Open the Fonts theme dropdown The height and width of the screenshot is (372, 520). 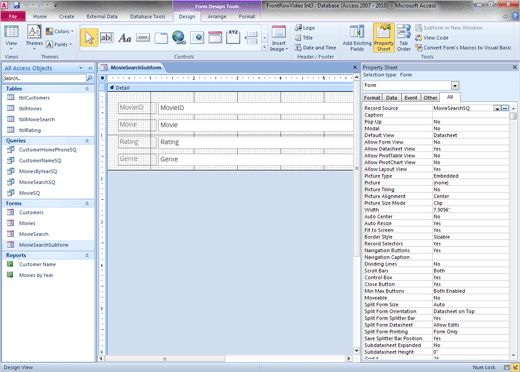click(x=59, y=44)
